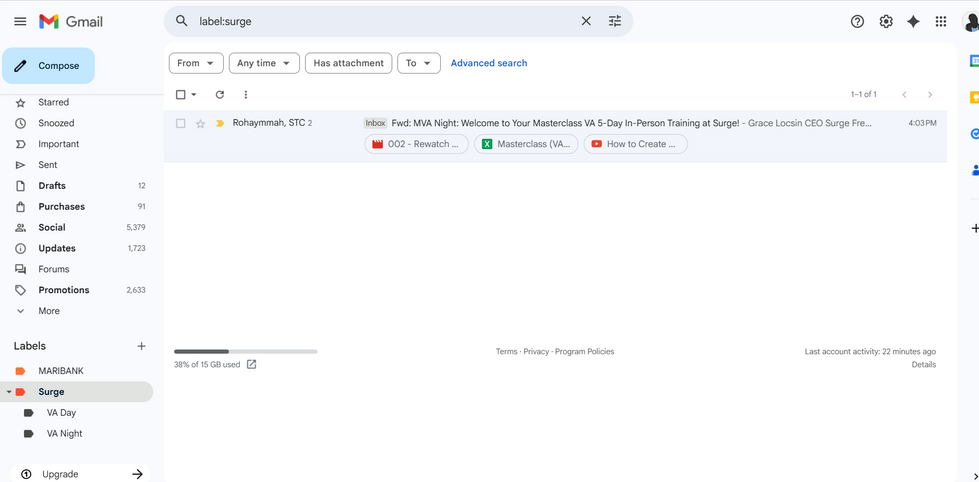Open Advanced search link

[x=489, y=63]
